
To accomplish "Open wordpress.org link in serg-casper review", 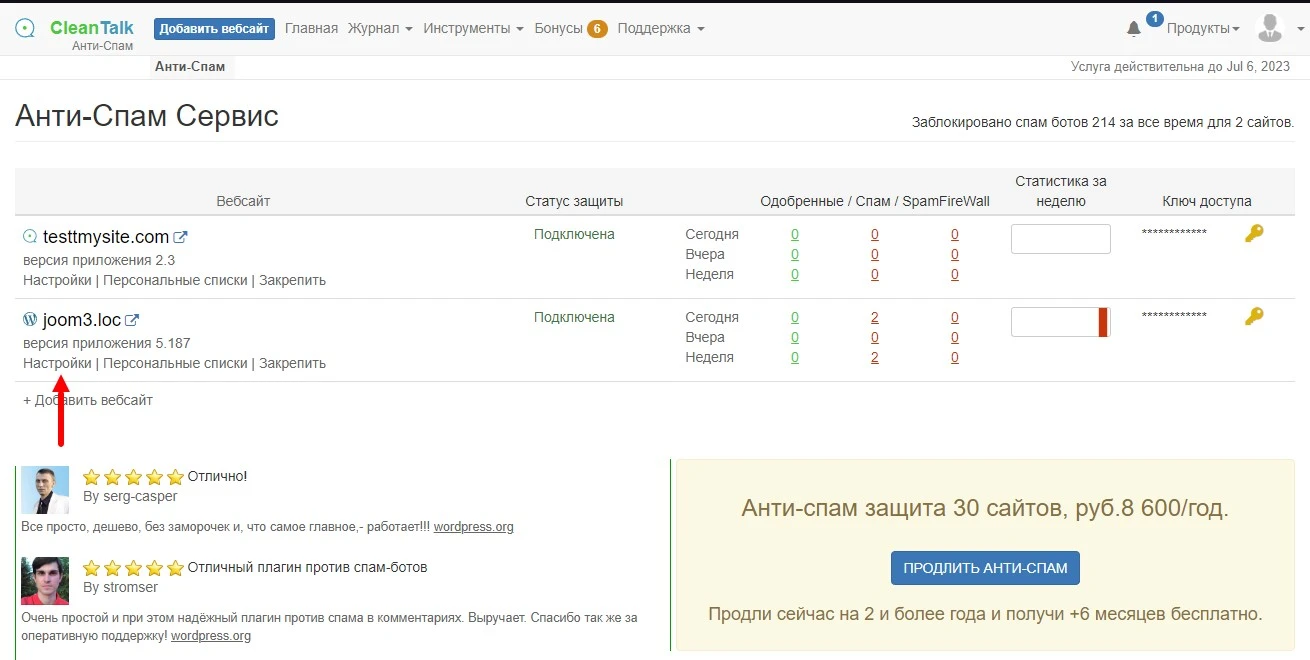I will (x=474, y=526).
